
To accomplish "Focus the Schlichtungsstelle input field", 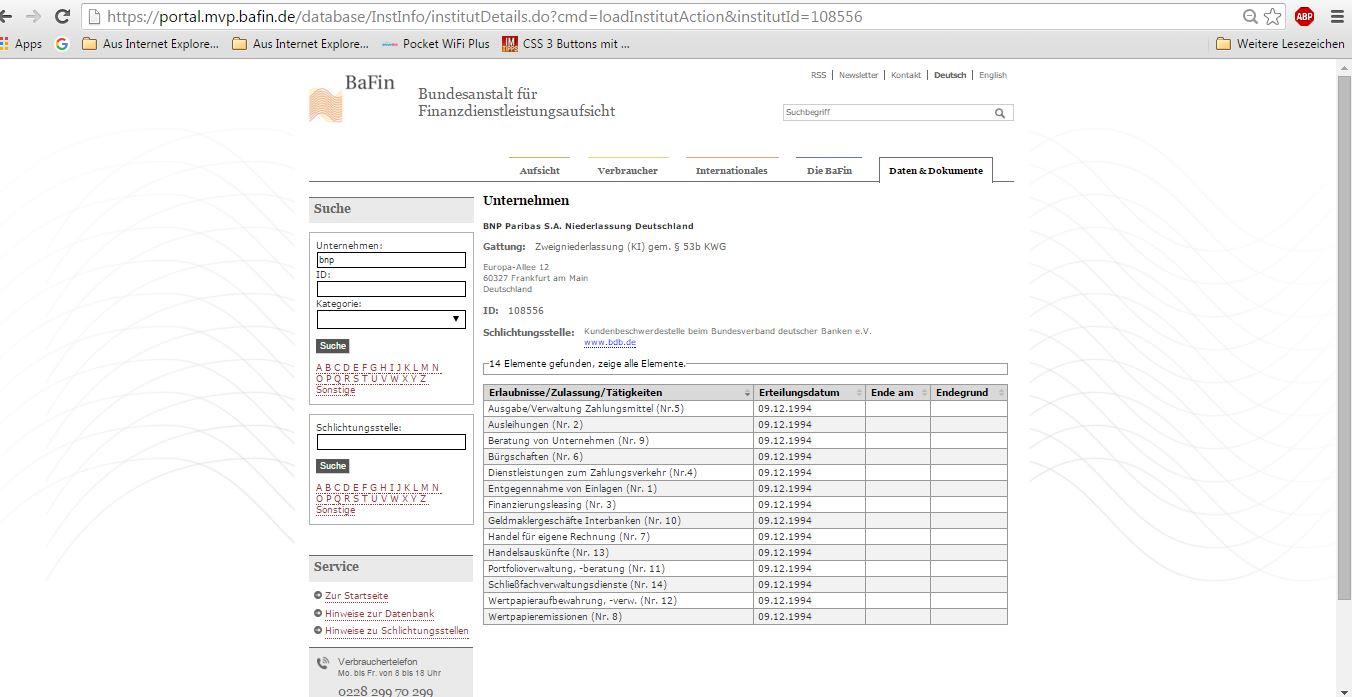I will pyautogui.click(x=391, y=442).
